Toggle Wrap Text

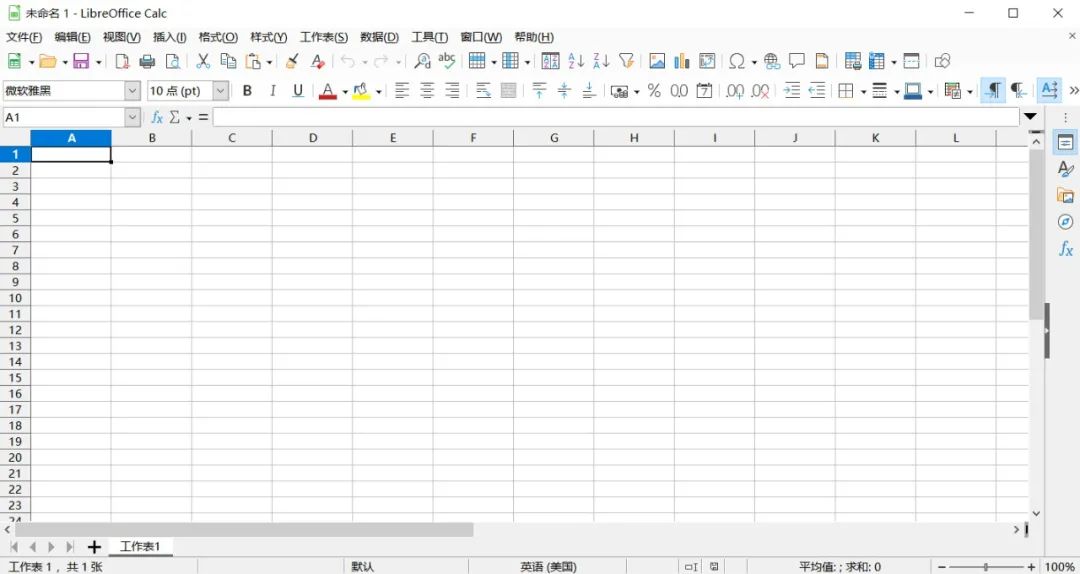484,90
